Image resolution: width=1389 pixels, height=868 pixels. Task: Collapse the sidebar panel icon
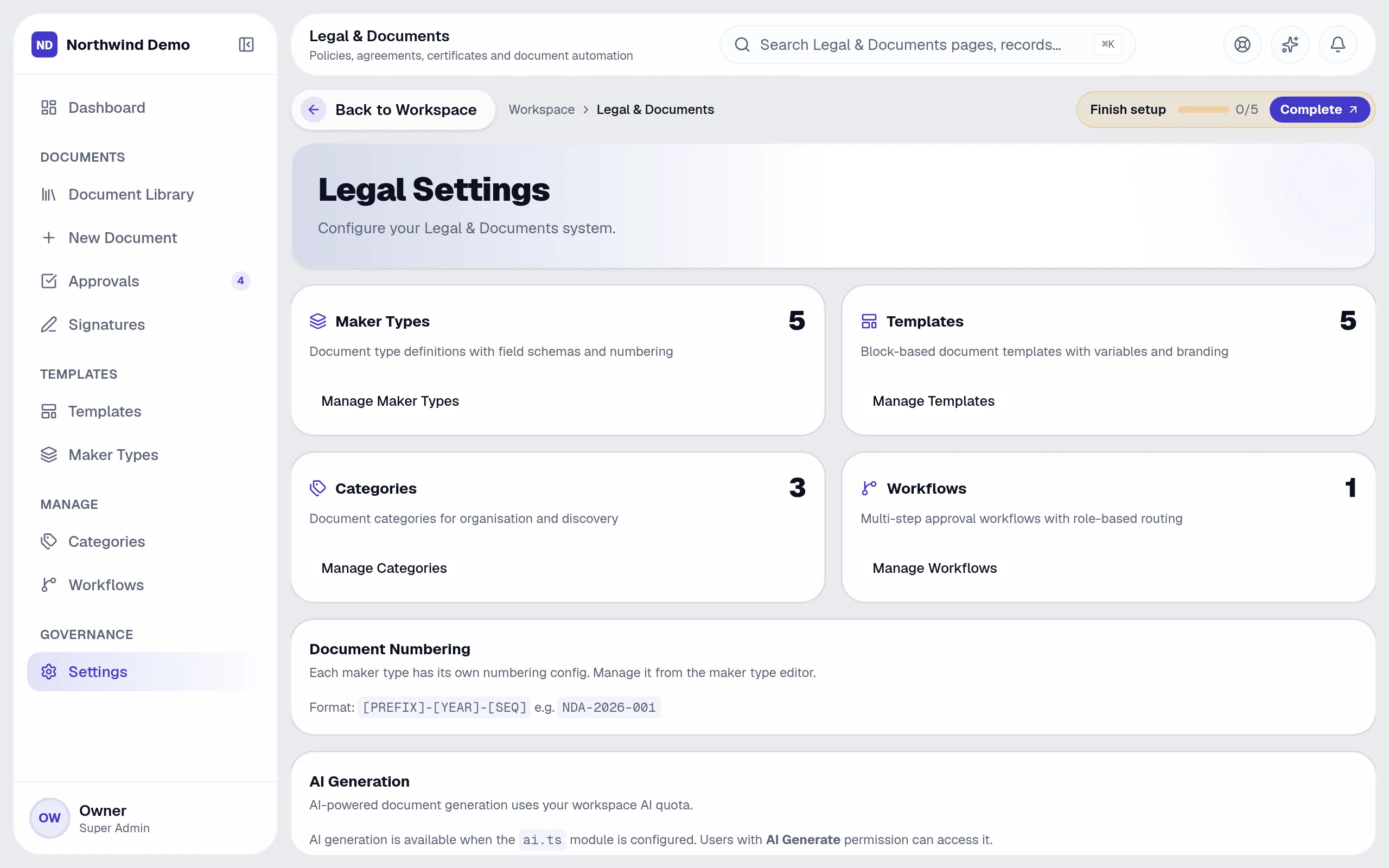[x=246, y=44]
